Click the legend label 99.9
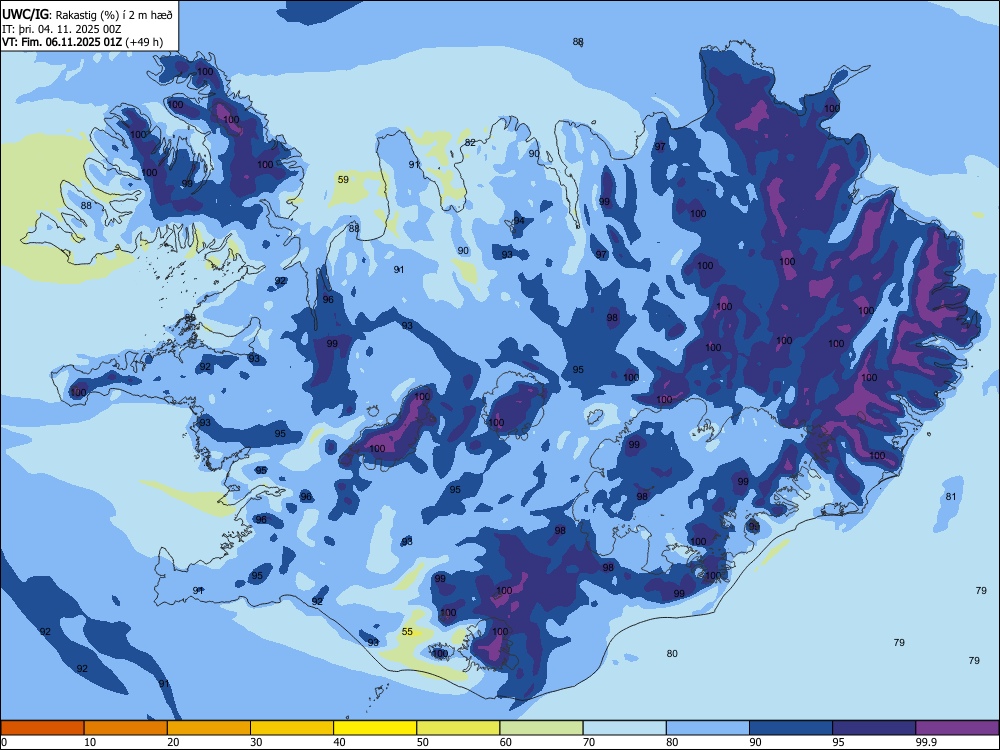1000x750 pixels. [926, 742]
